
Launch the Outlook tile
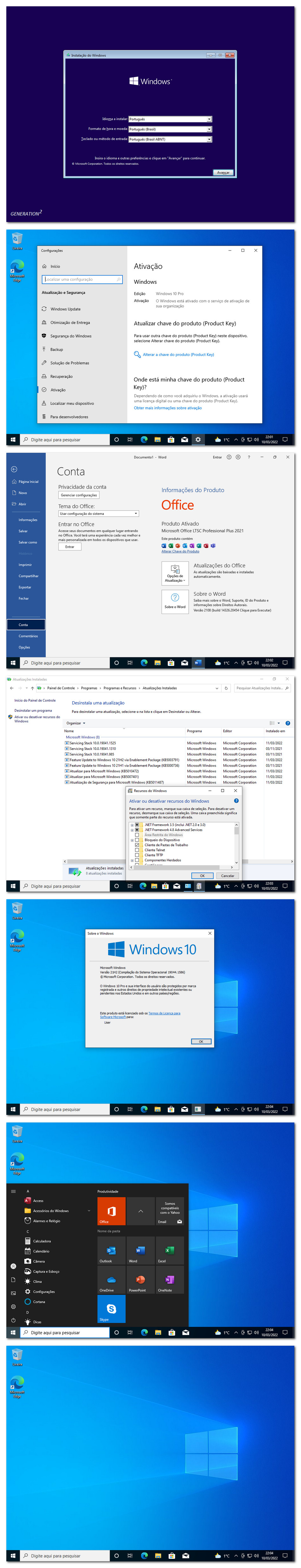coord(112,1250)
